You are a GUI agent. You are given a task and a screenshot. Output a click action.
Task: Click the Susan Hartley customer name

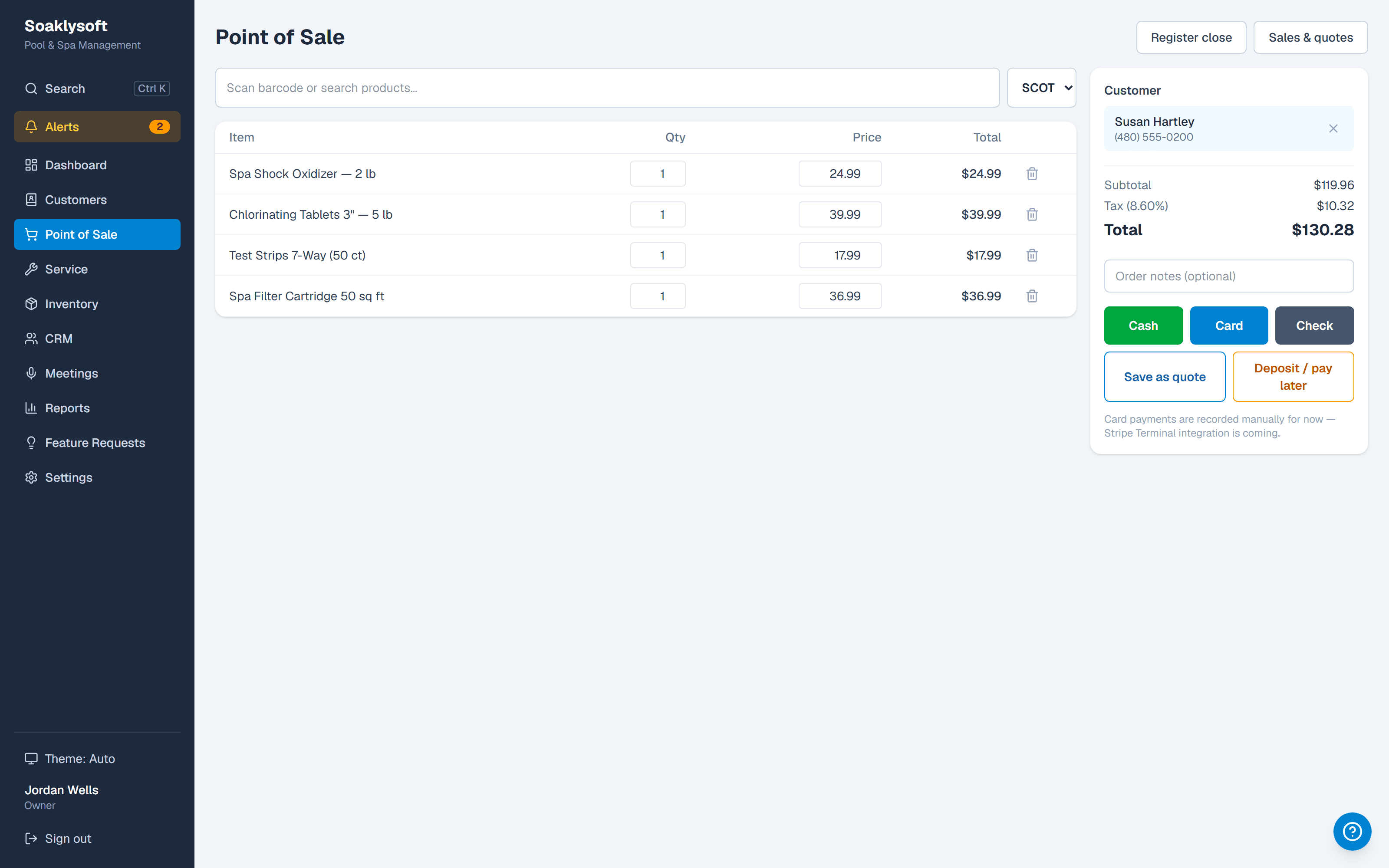(1154, 122)
